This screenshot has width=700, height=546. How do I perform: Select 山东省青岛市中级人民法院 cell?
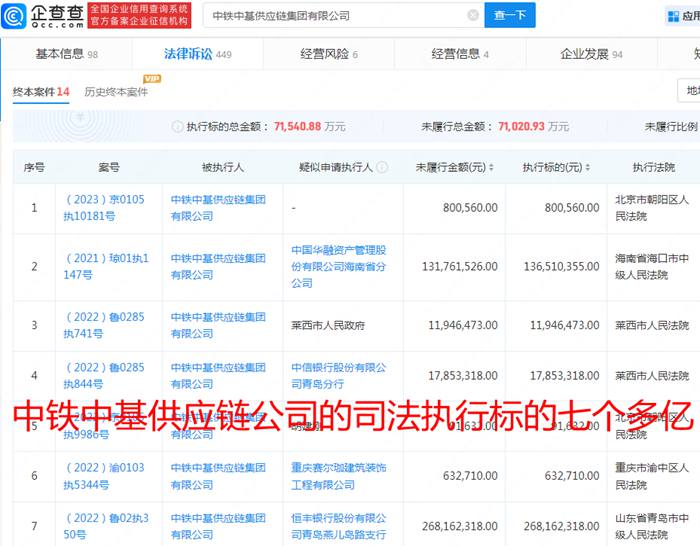[652, 526]
